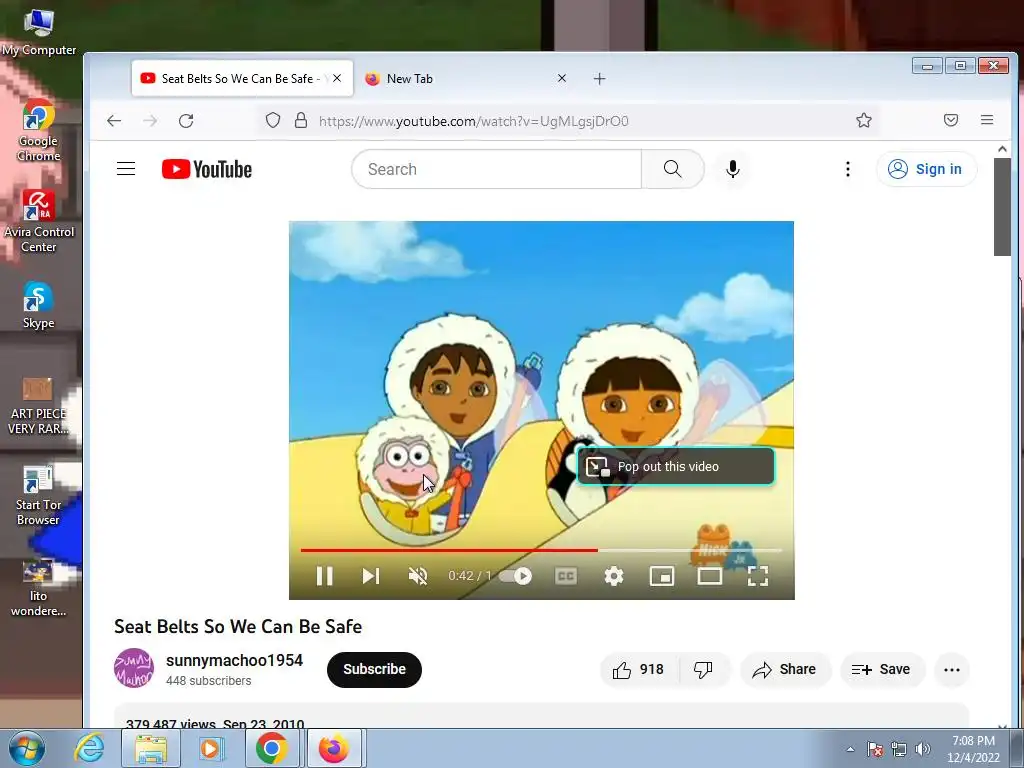Enter fullscreen on the video
The height and width of the screenshot is (768, 1024).
[758, 576]
